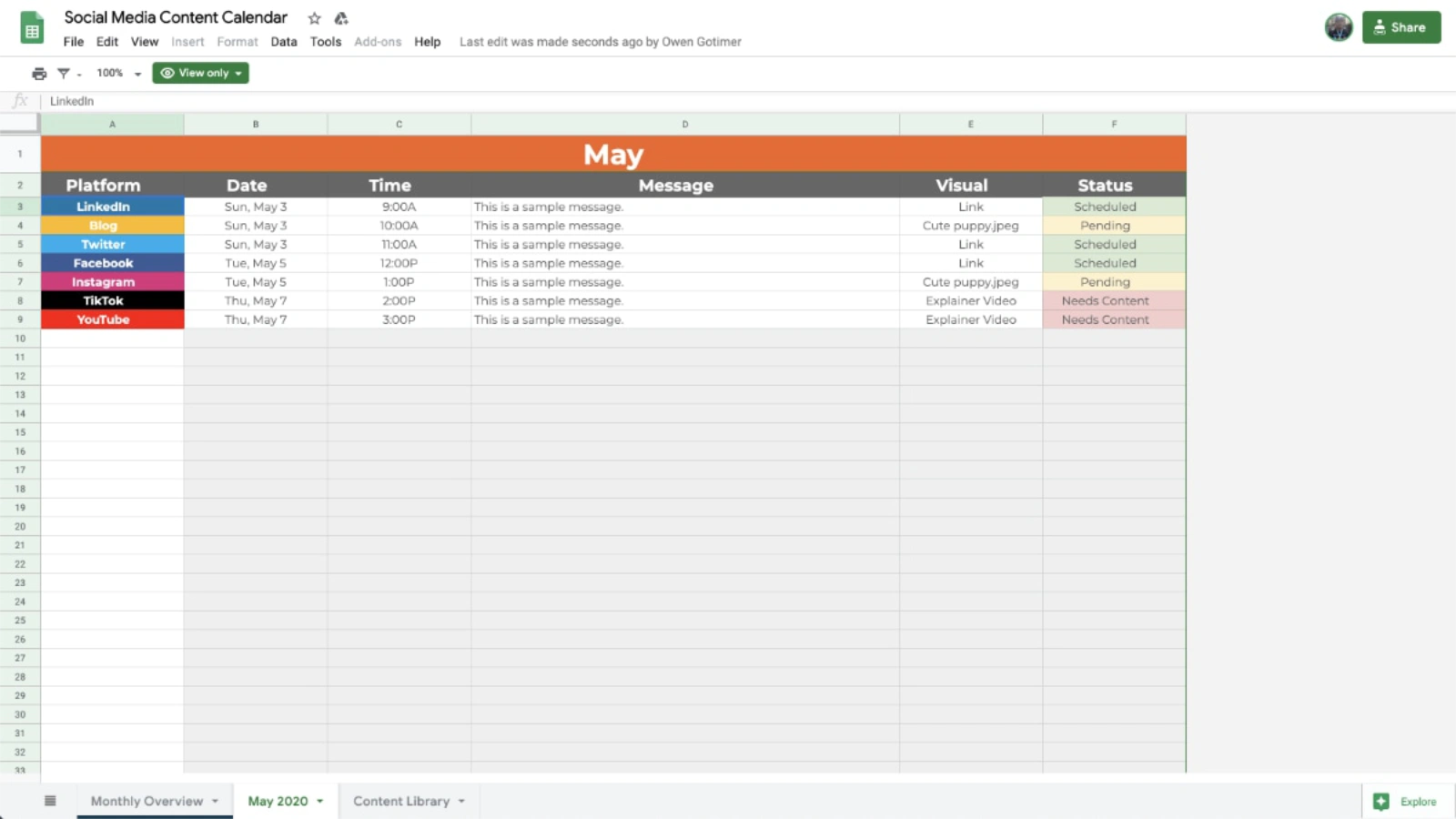
Task: Select column F header
Action: click(1114, 125)
